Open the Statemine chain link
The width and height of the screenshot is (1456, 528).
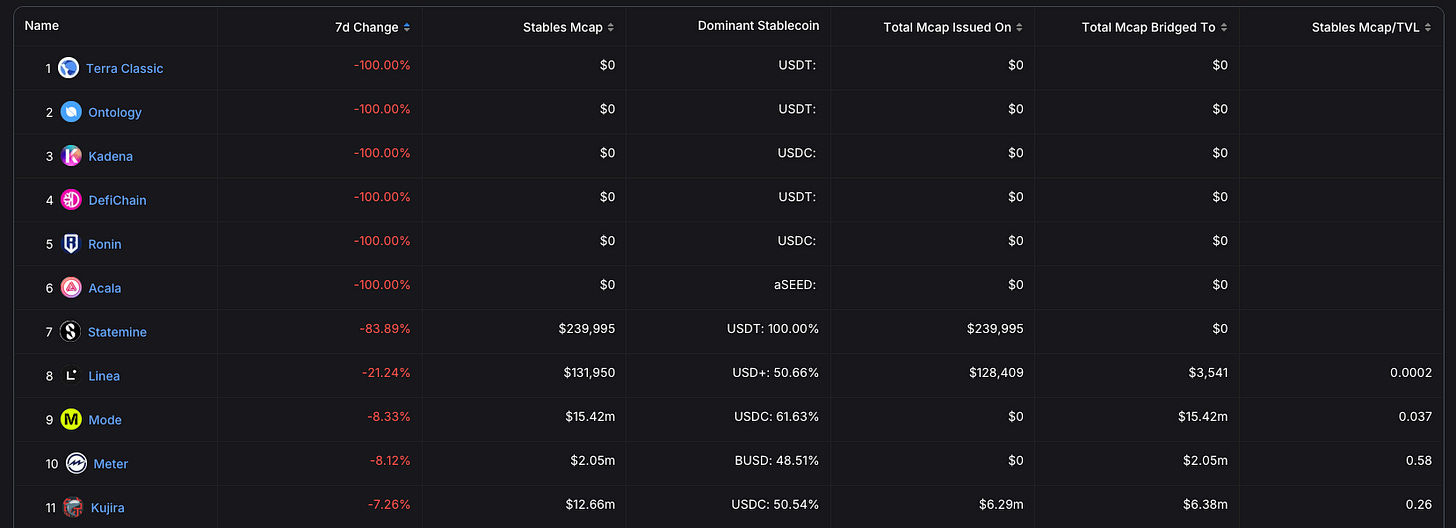(x=117, y=332)
